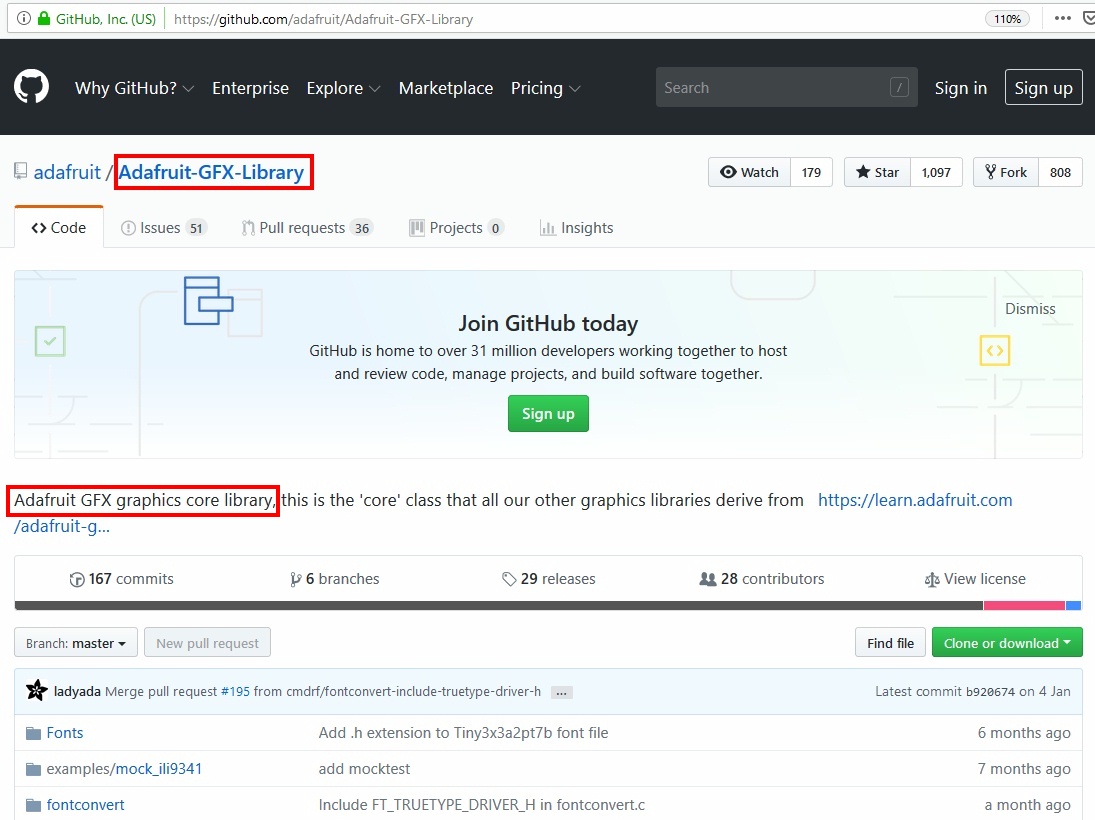Go to Enterprise page
The width and height of the screenshot is (1095, 820).
tap(250, 88)
